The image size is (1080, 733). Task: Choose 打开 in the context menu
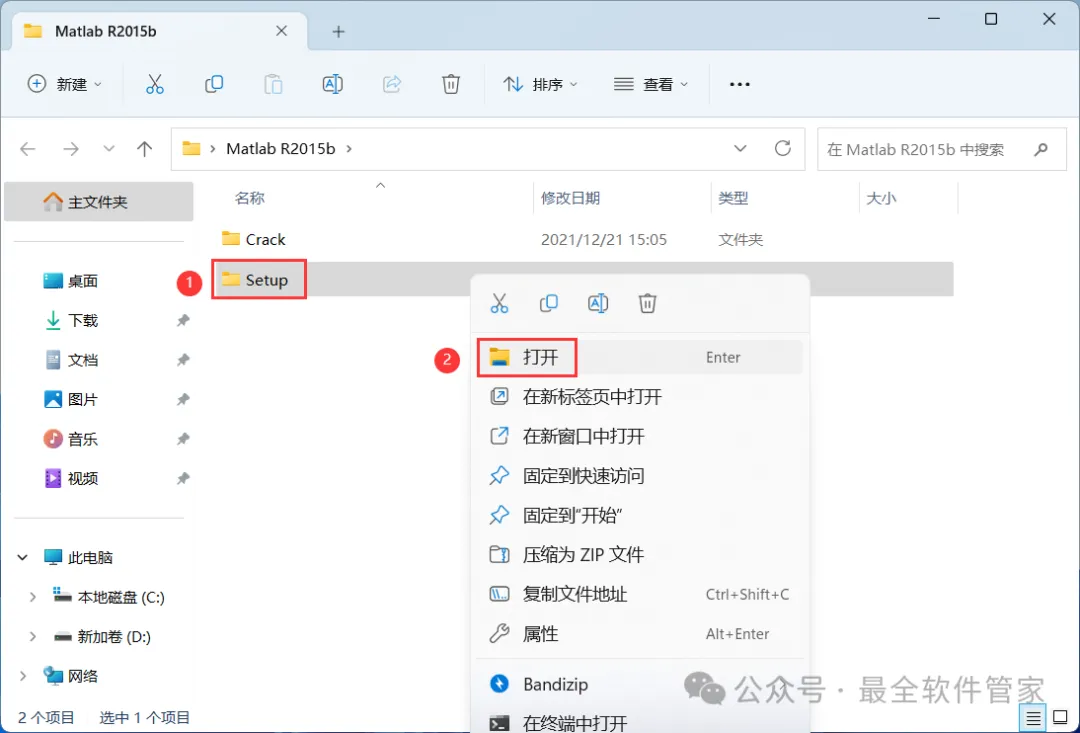[x=639, y=358]
